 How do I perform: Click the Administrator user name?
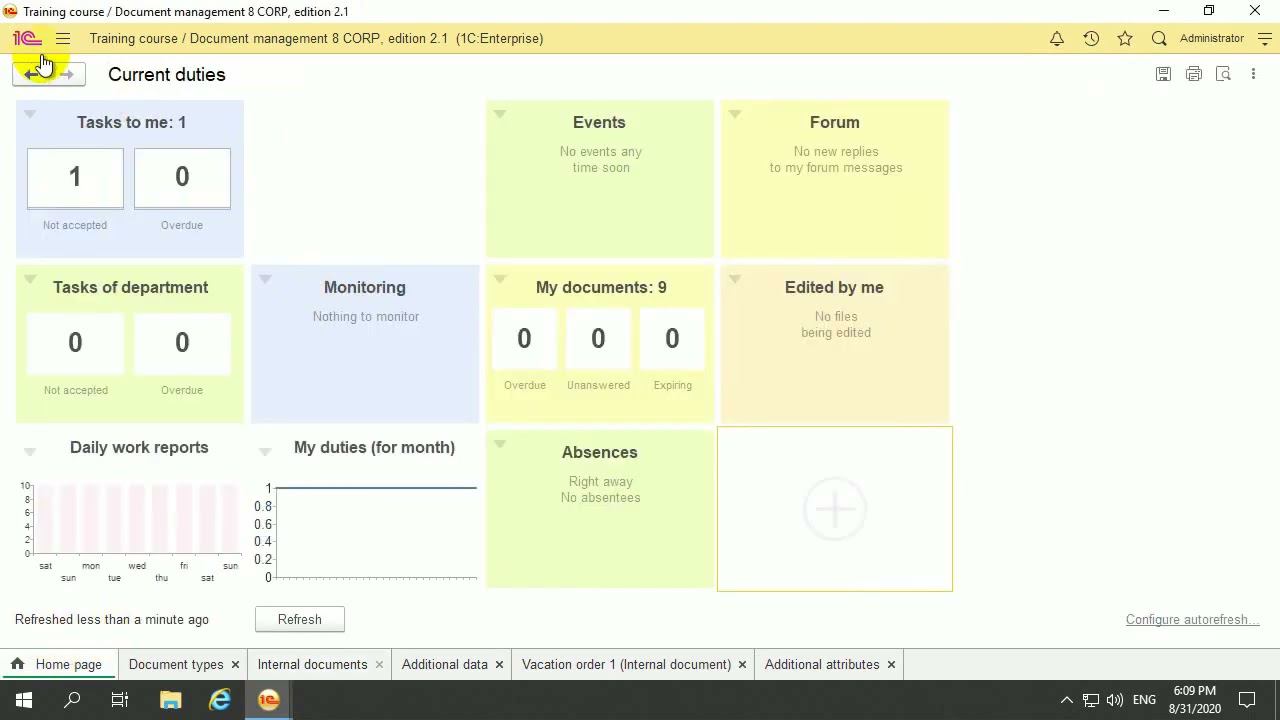(x=1212, y=38)
